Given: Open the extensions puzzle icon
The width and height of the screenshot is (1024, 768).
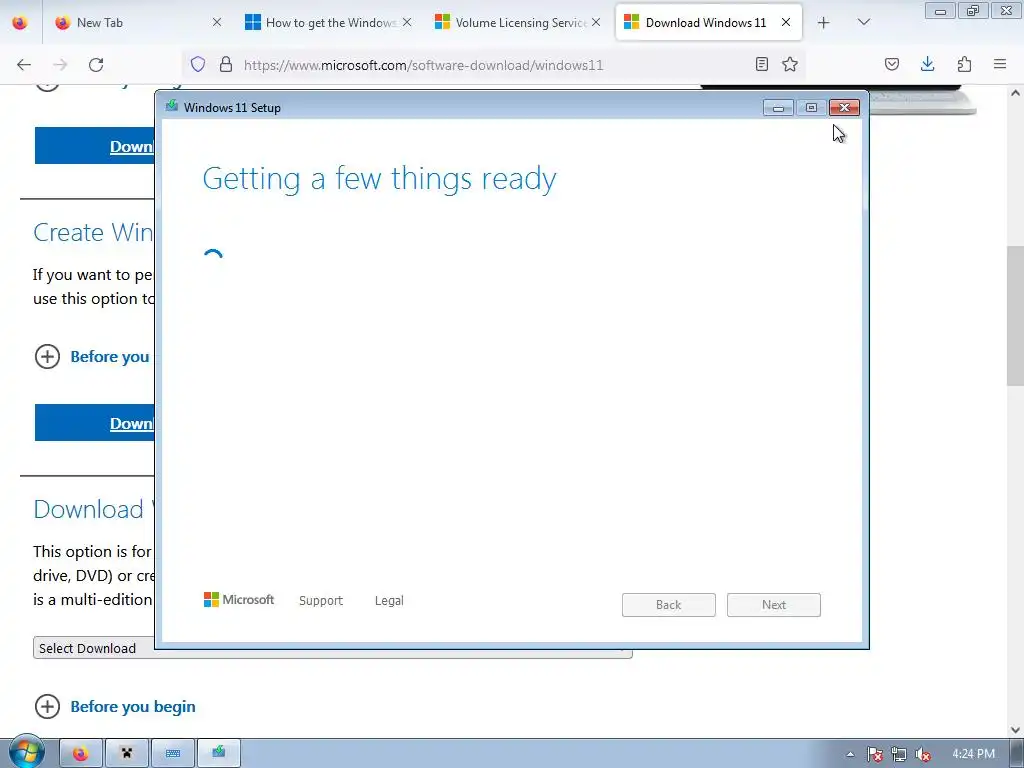Looking at the screenshot, I should pos(964,64).
